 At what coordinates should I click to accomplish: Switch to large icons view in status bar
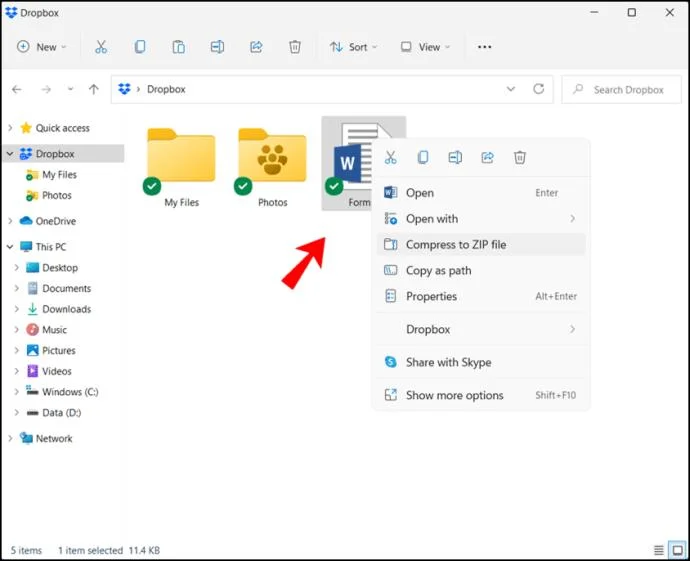coord(678,550)
